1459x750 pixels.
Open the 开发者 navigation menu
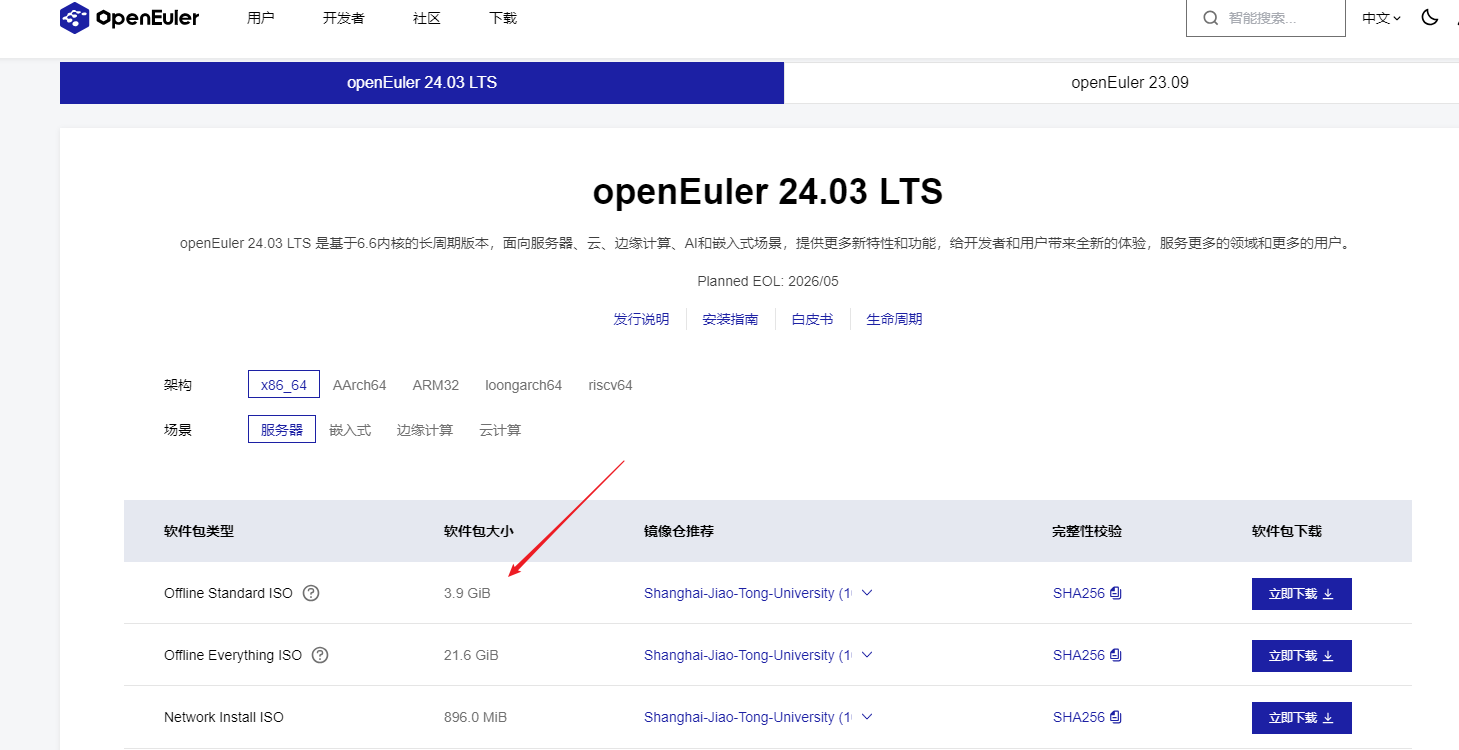[343, 18]
